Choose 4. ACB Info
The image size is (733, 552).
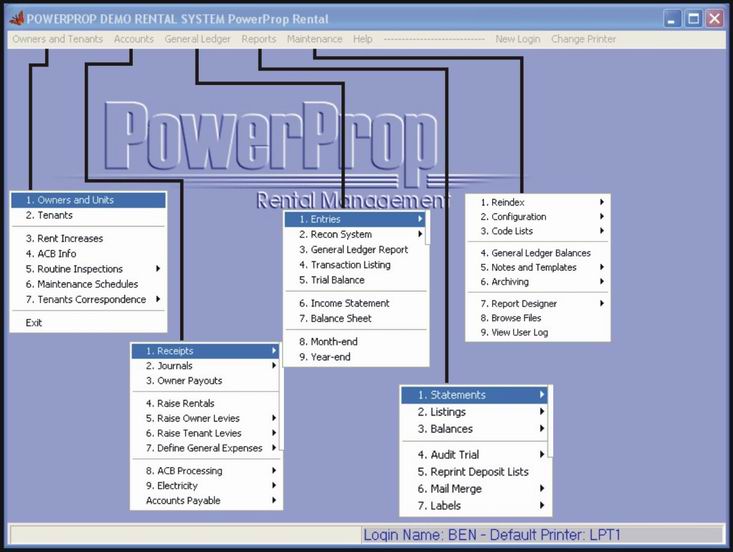88,254
